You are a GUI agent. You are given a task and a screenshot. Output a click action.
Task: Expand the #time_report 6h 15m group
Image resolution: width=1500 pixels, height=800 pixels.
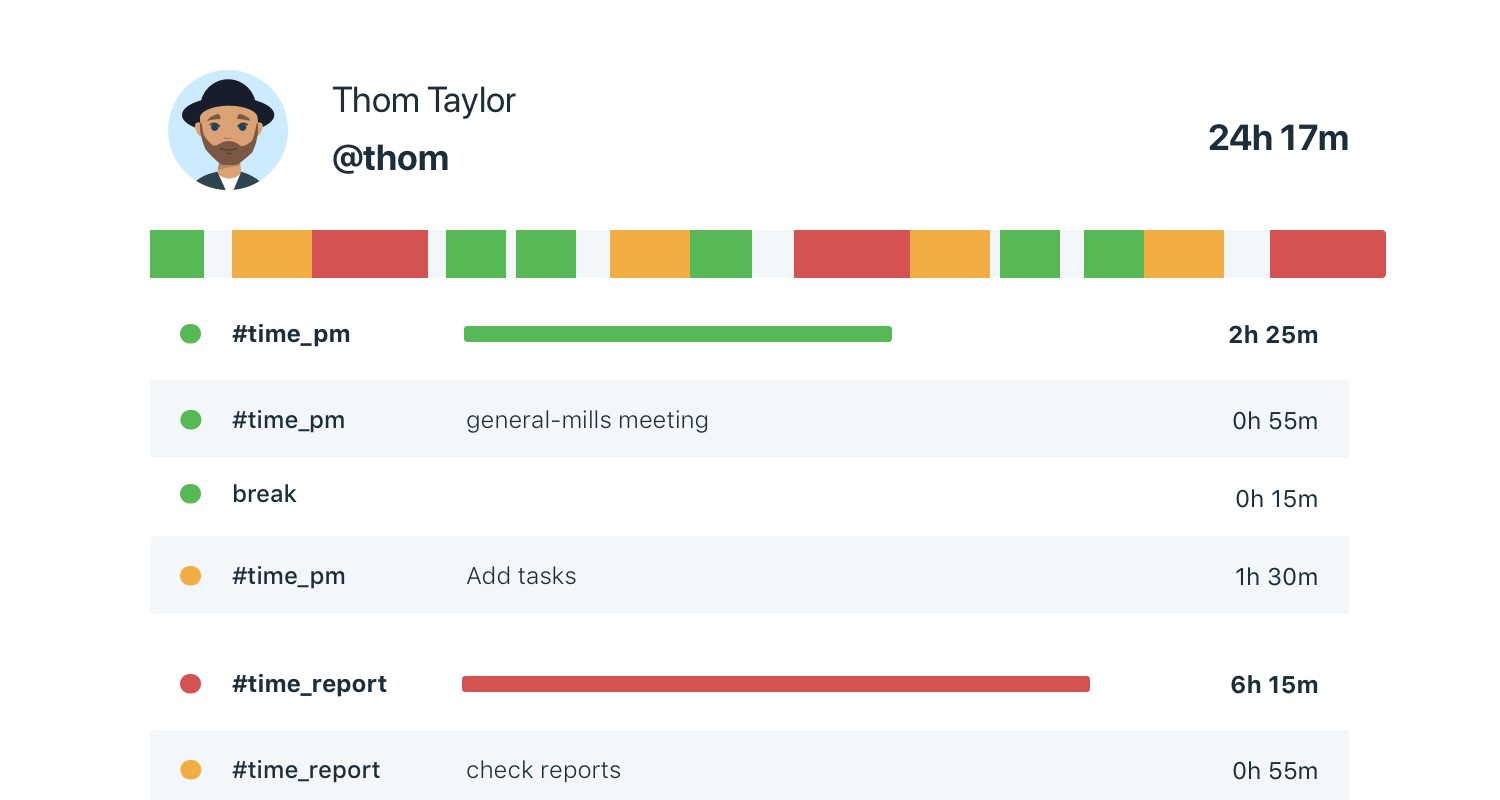tap(309, 684)
